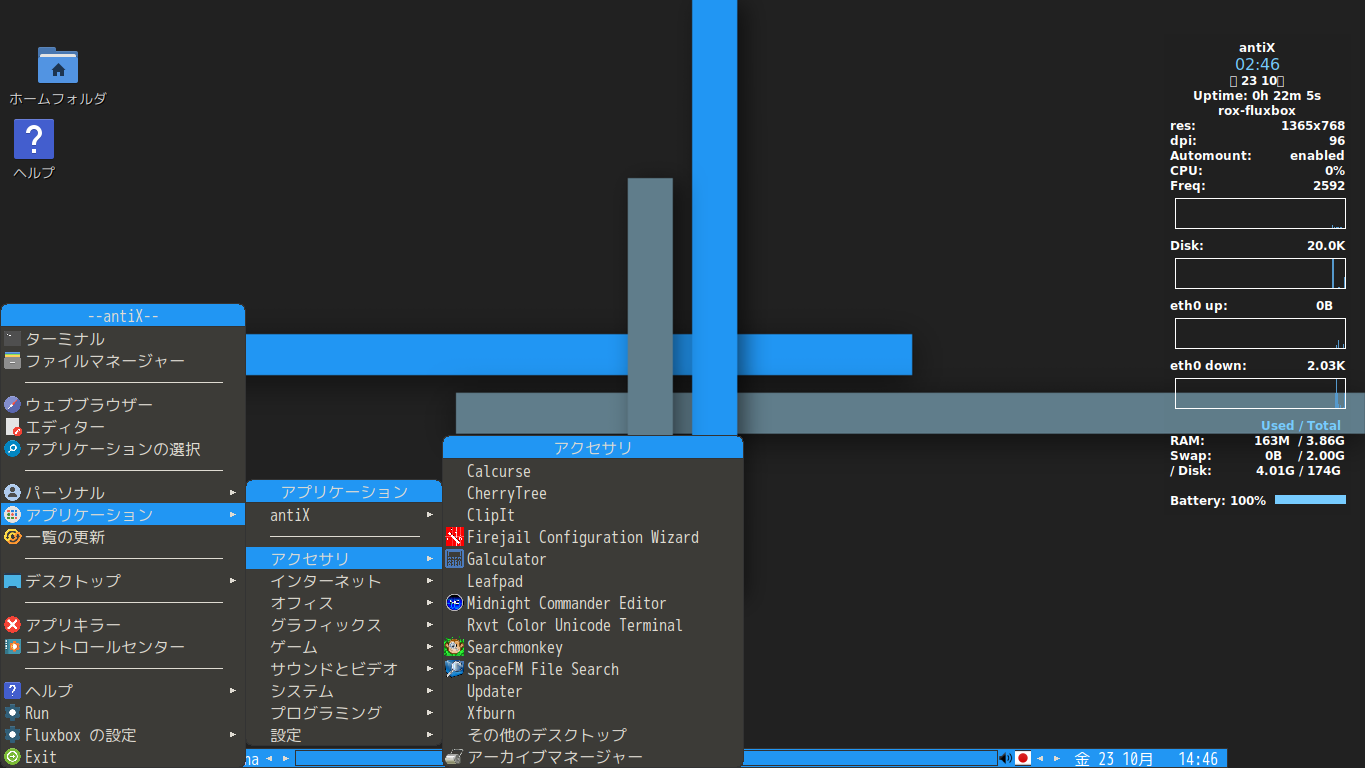Viewport: 1365px width, 768px height.
Task: Open コントロールセンター from the antiX menu
Action: pos(123,647)
